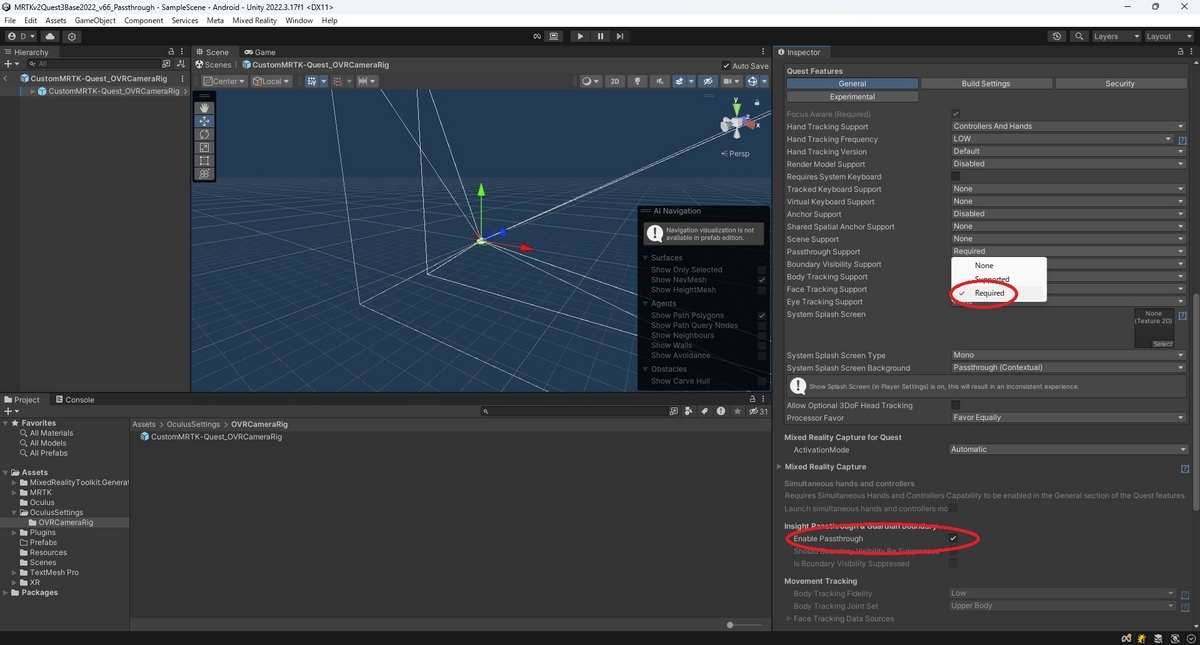Click Search by Label icon in Project
This screenshot has height=645, width=1200.
pos(704,411)
